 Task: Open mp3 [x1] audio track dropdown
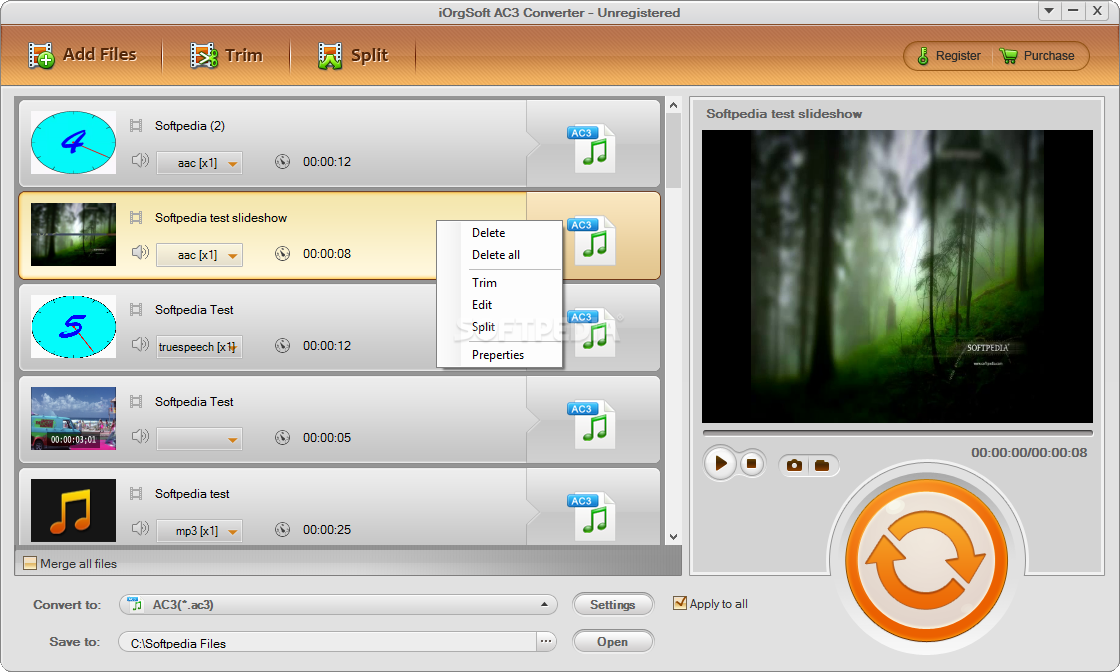199,531
